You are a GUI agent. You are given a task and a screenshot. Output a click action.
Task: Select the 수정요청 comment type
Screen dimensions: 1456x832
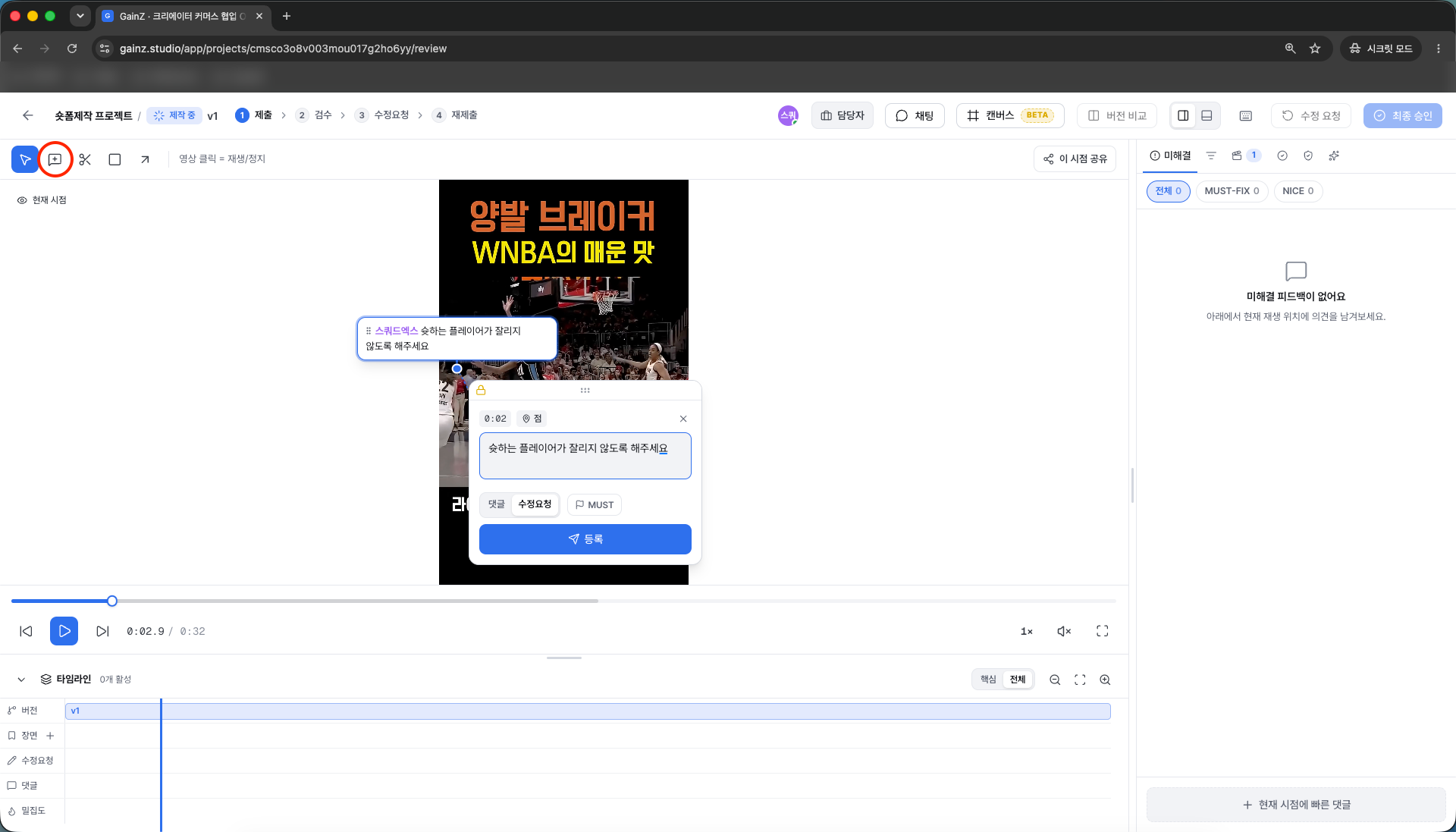[535, 504]
